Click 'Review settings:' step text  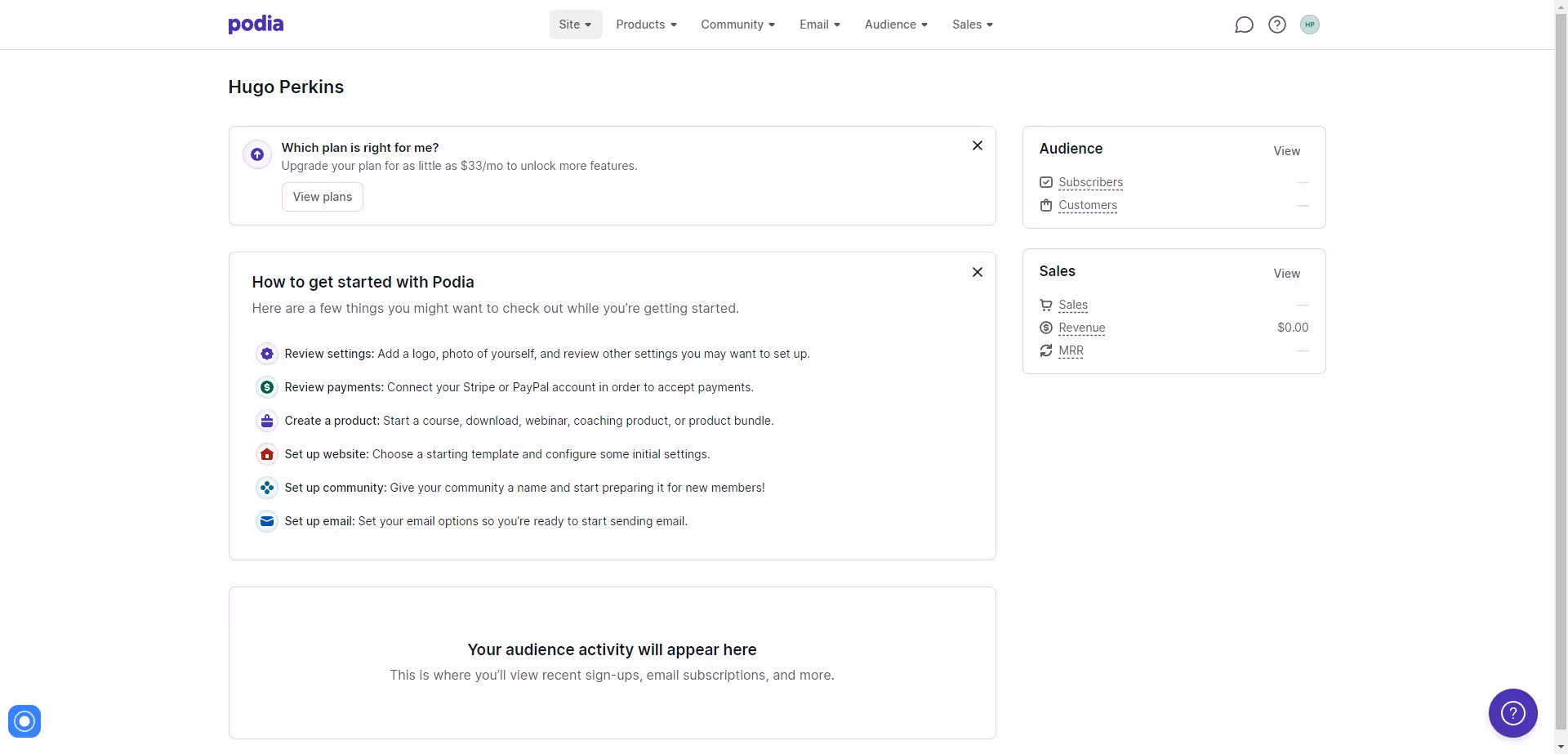coord(329,354)
